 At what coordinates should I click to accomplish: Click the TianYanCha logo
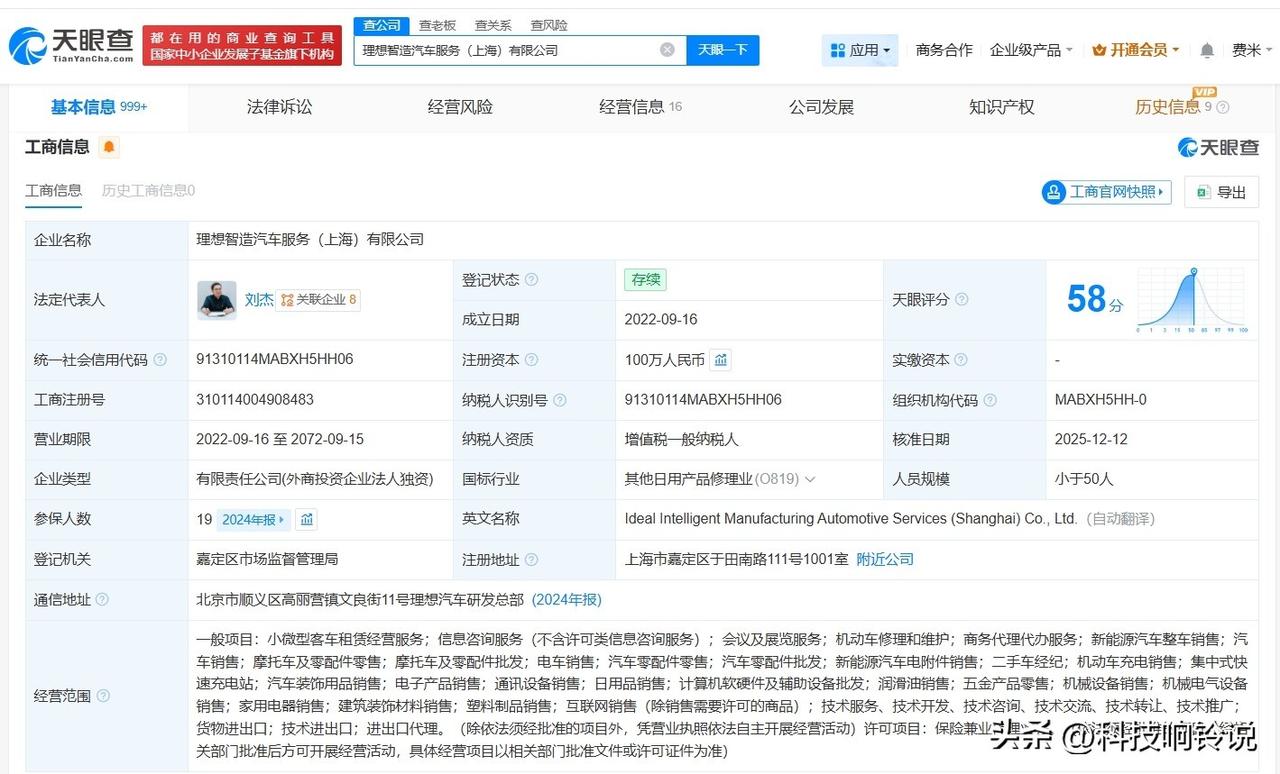point(71,45)
